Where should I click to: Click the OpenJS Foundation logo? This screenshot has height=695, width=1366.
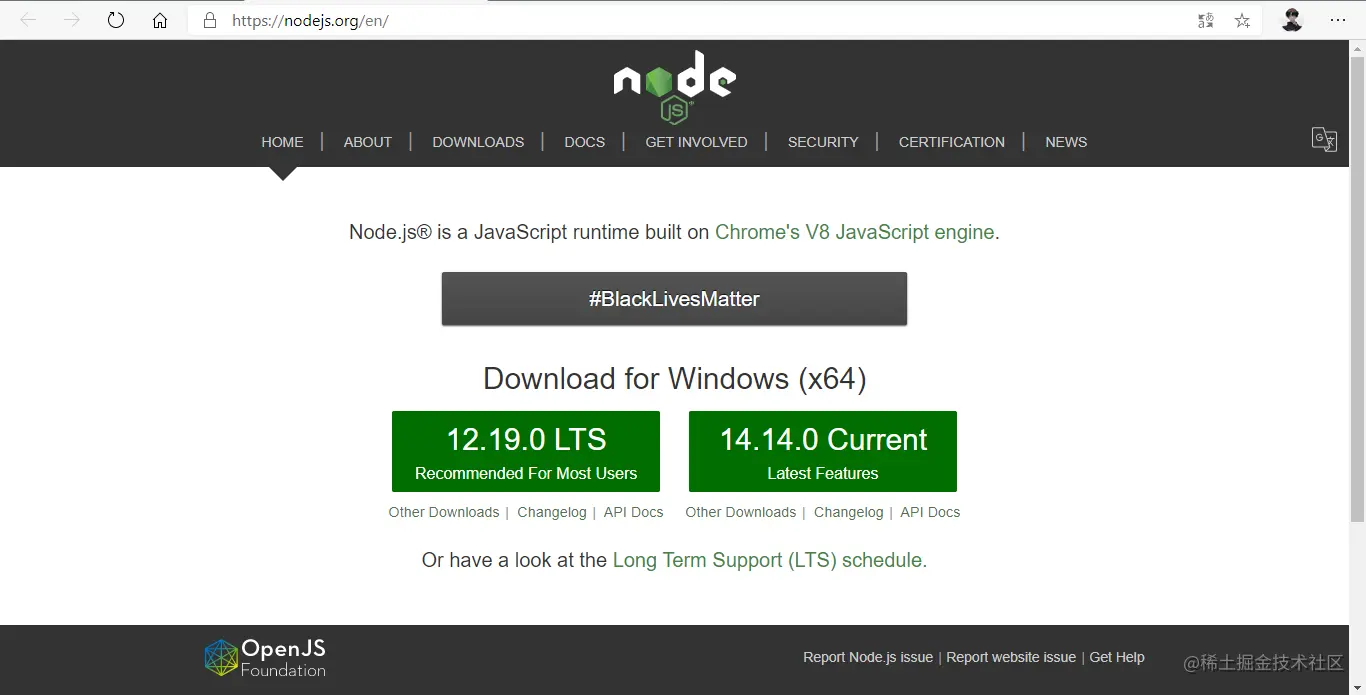[265, 658]
